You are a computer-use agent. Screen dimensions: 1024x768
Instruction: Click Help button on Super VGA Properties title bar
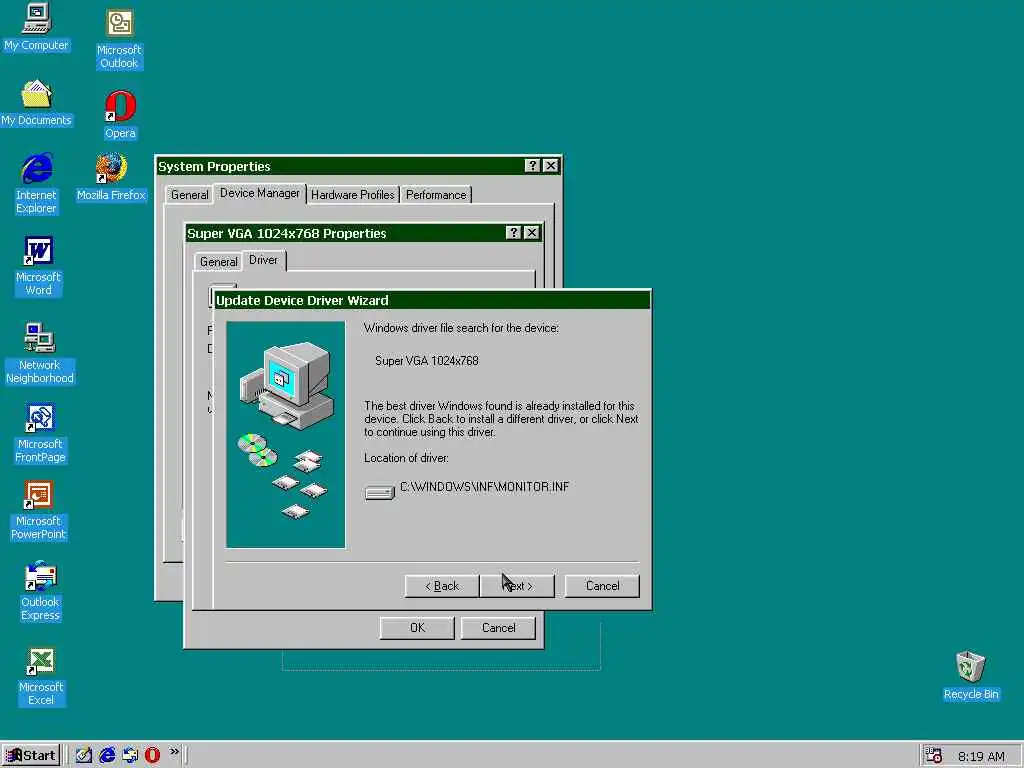[513, 232]
